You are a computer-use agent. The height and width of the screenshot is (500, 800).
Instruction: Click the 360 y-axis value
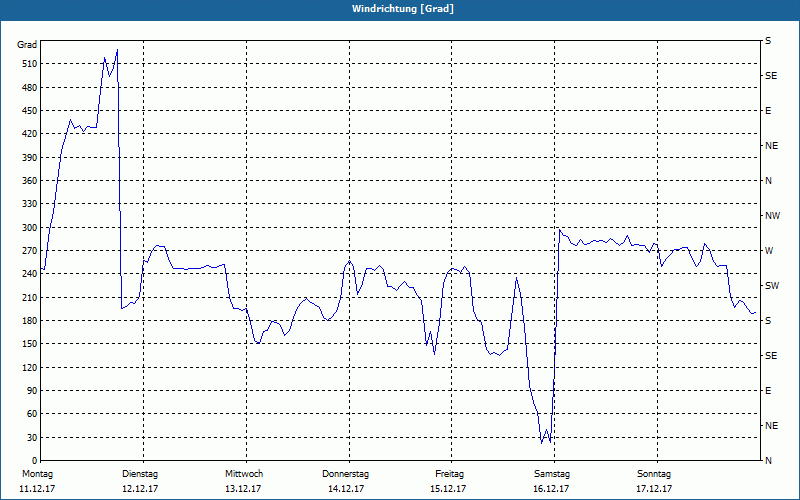[x=29, y=181]
